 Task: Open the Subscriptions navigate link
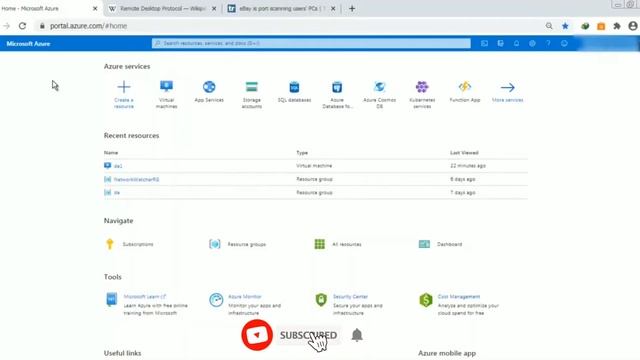point(138,244)
